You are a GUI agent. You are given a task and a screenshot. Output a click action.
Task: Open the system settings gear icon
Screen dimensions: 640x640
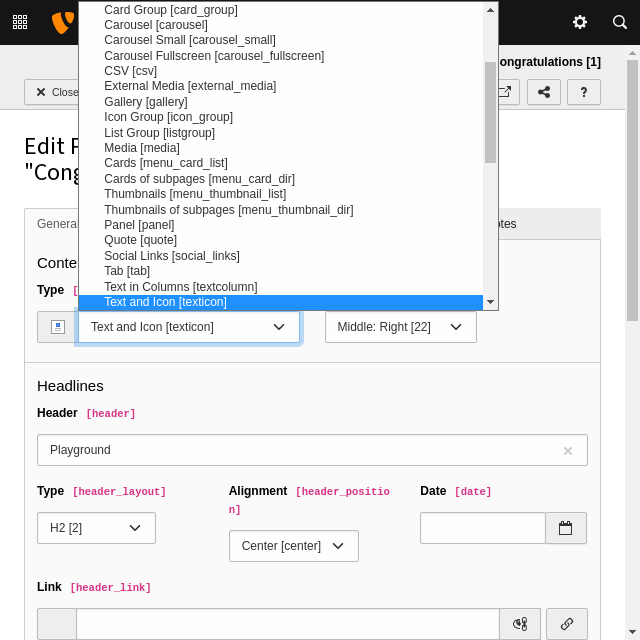580,22
